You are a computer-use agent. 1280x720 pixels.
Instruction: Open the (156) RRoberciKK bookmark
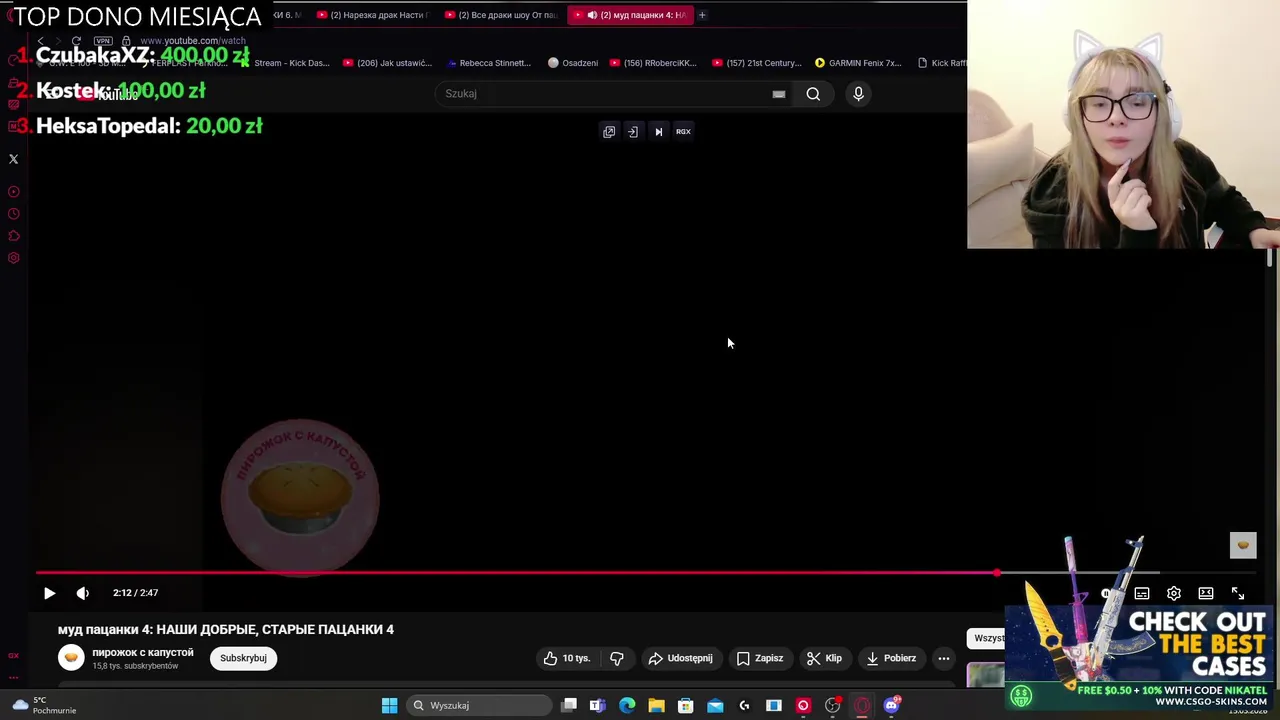(653, 63)
